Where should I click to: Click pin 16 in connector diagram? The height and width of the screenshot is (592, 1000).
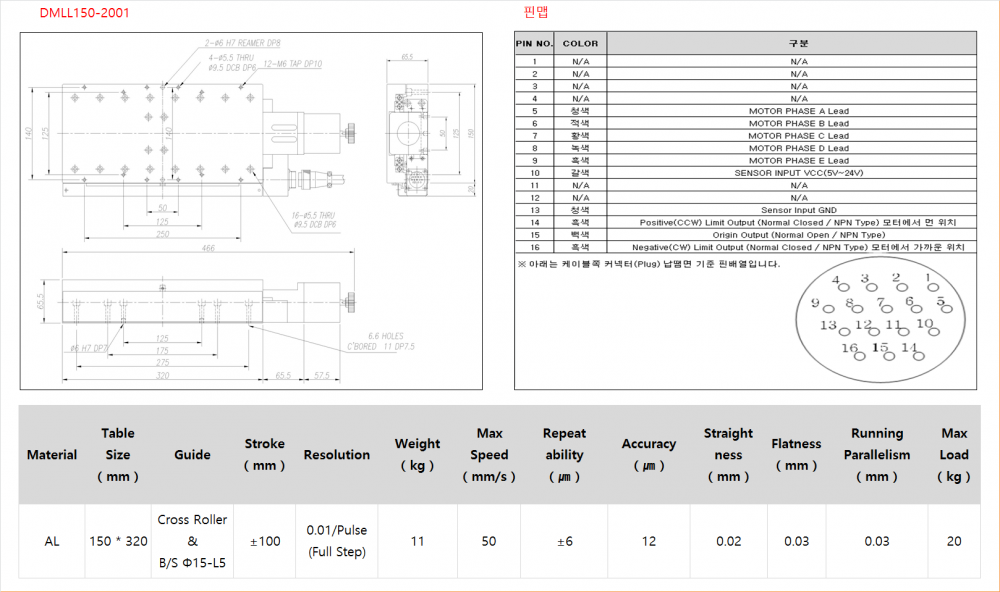tap(850, 349)
